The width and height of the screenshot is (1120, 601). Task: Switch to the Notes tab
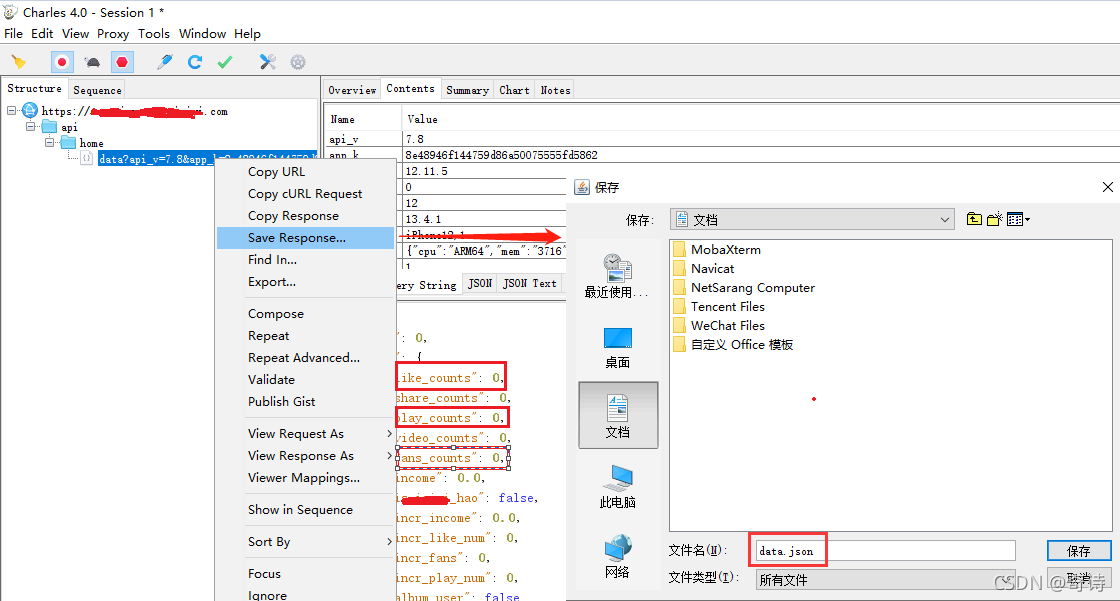(555, 90)
